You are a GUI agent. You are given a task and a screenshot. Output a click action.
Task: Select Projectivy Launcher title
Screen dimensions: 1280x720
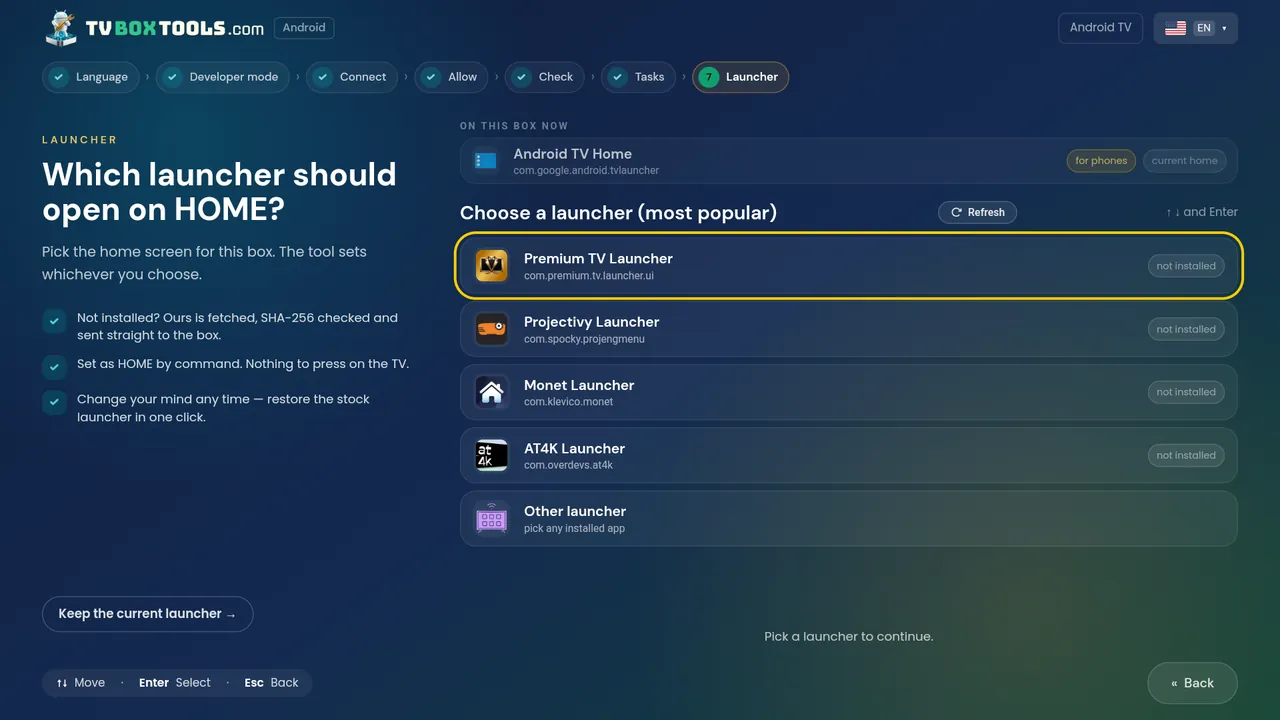pyautogui.click(x=592, y=322)
